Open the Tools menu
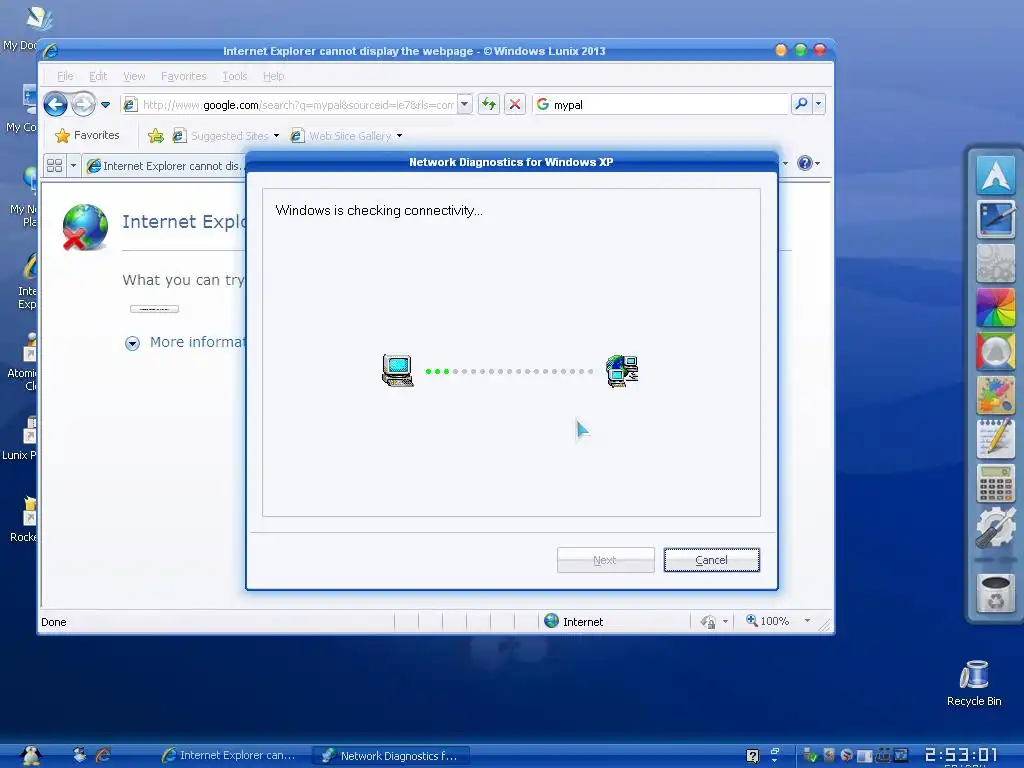Image resolution: width=1024 pixels, height=768 pixels. [234, 76]
